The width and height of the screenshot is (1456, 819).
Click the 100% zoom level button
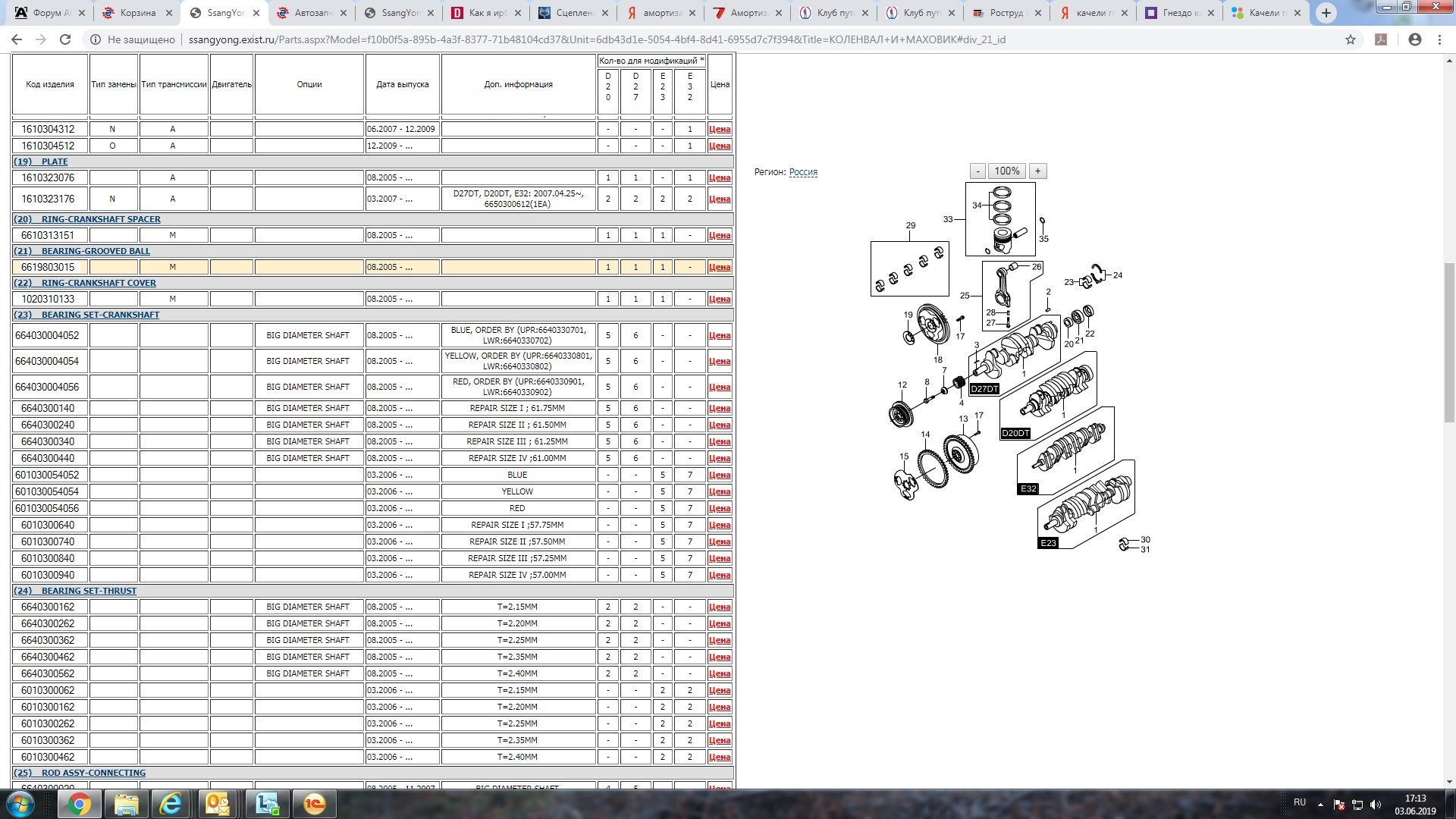pyautogui.click(x=1007, y=171)
